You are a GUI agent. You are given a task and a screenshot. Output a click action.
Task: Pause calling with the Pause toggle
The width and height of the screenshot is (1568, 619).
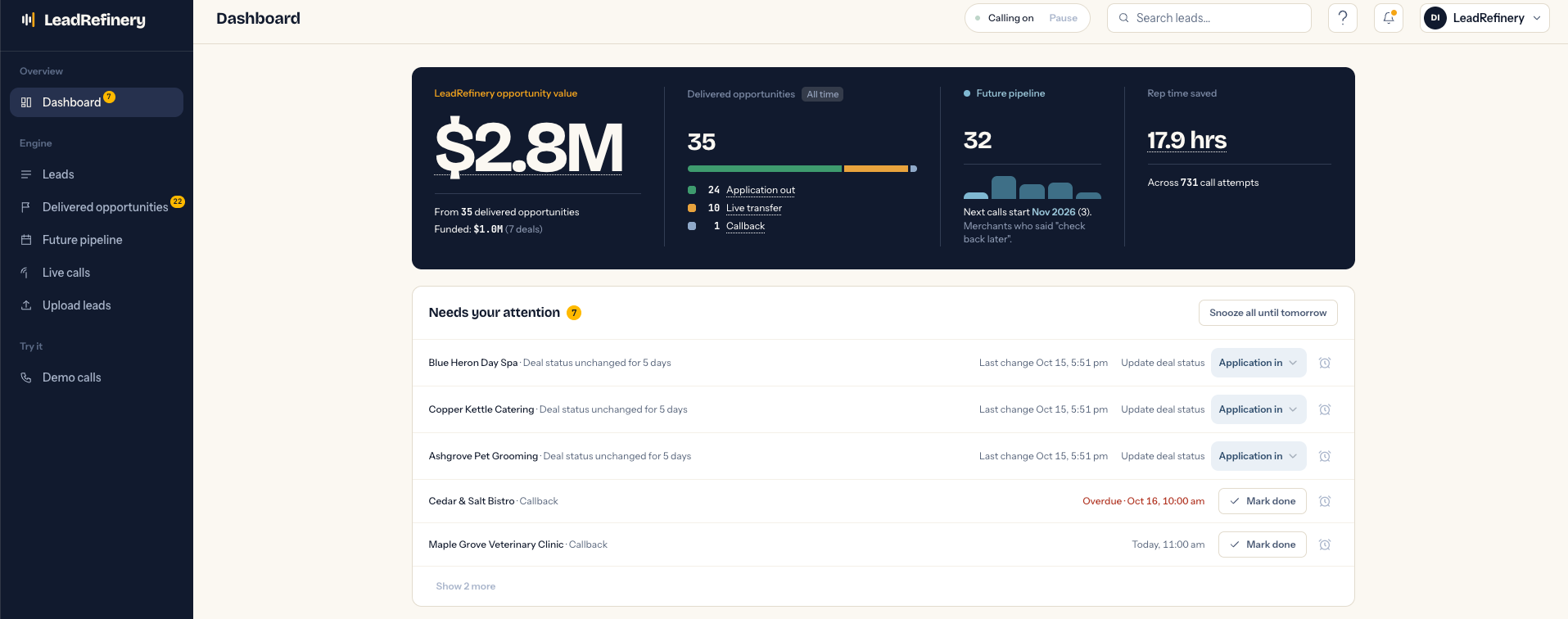[1063, 18]
